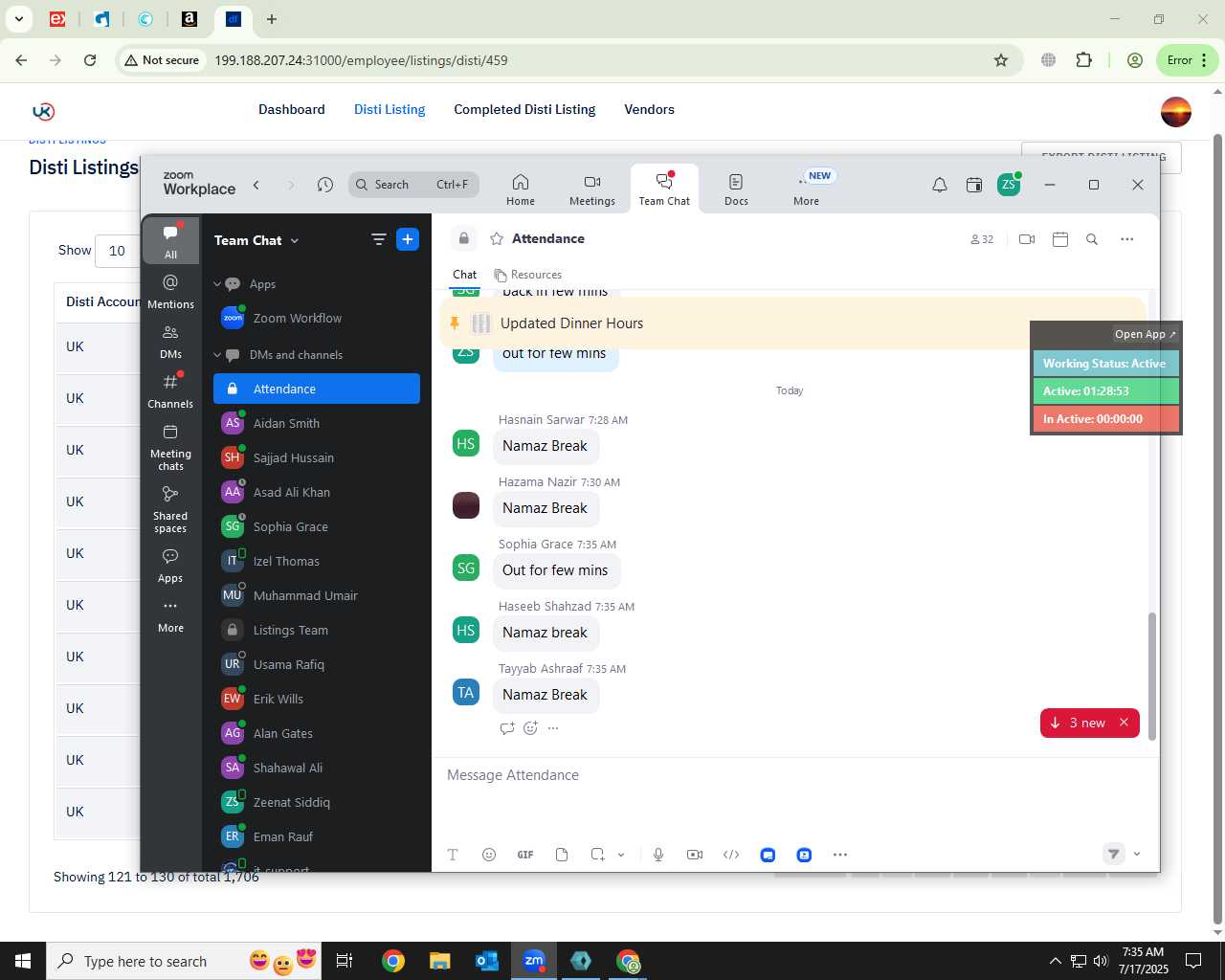This screenshot has width=1225, height=980.
Task: Open channel more options ellipsis
Action: (x=1127, y=239)
